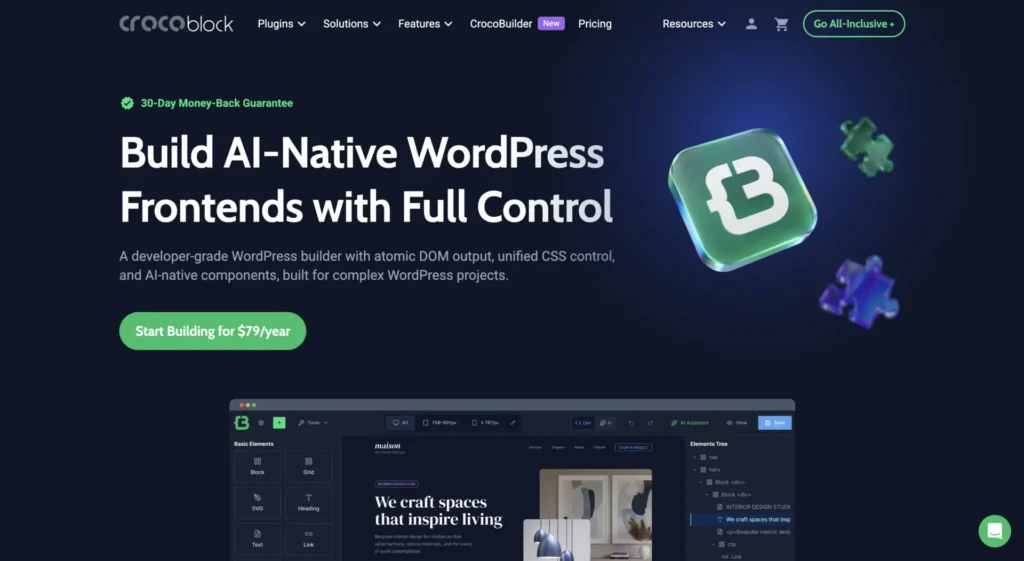
Task: Add a Link basic element
Action: tap(308, 539)
